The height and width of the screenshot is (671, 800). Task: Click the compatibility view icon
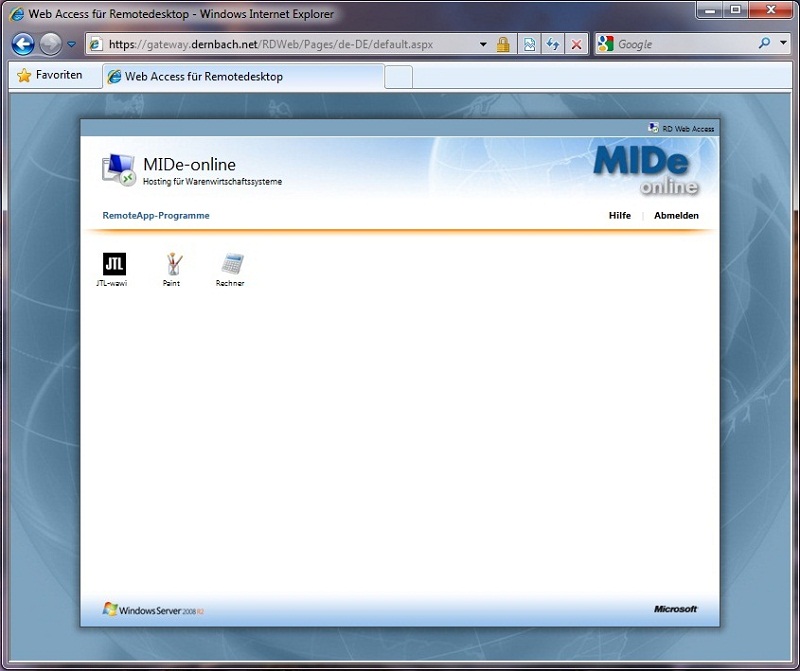(530, 44)
